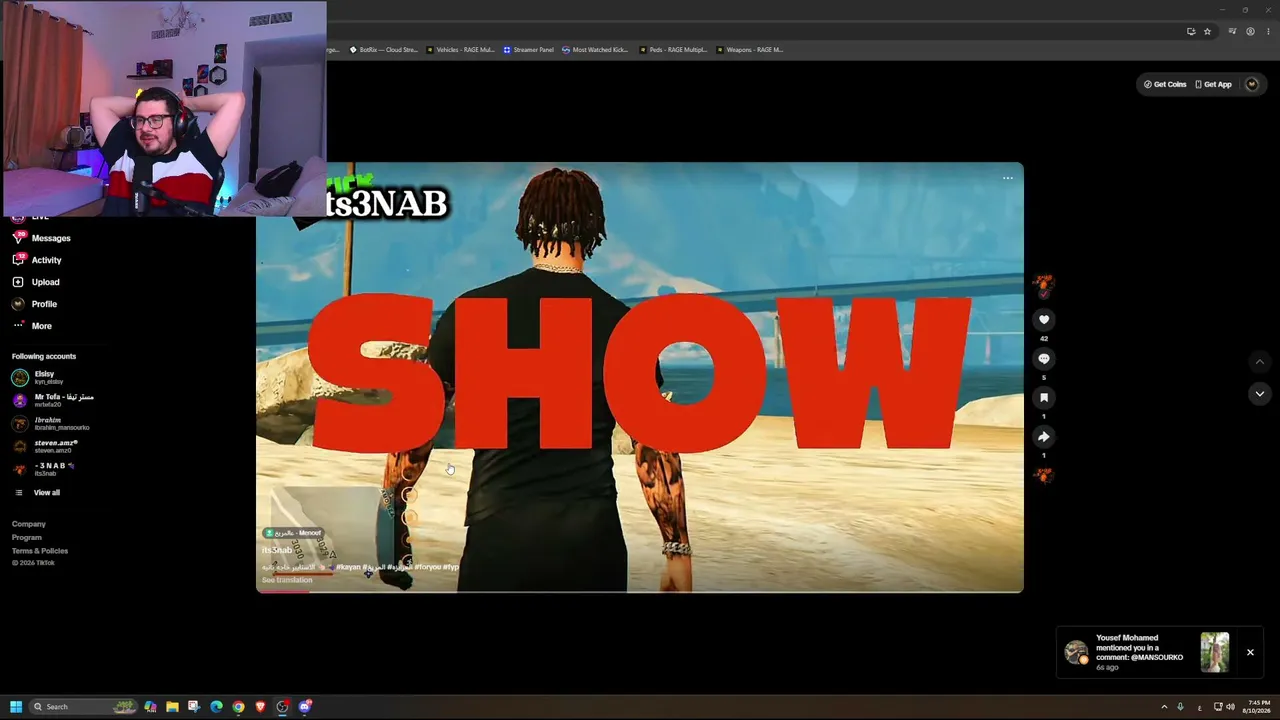Image resolution: width=1280 pixels, height=720 pixels.
Task: Click Get Coins button
Action: (1165, 84)
